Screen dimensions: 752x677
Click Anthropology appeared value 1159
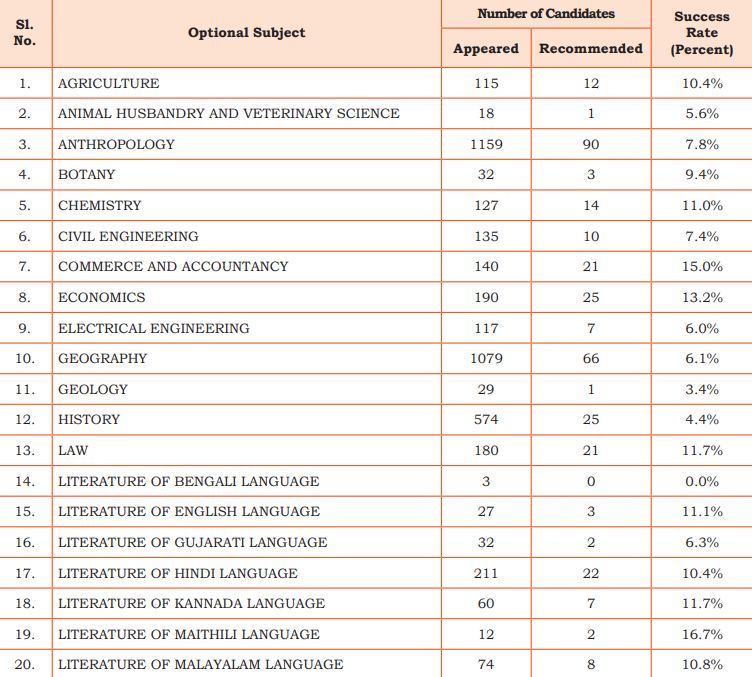tap(486, 144)
